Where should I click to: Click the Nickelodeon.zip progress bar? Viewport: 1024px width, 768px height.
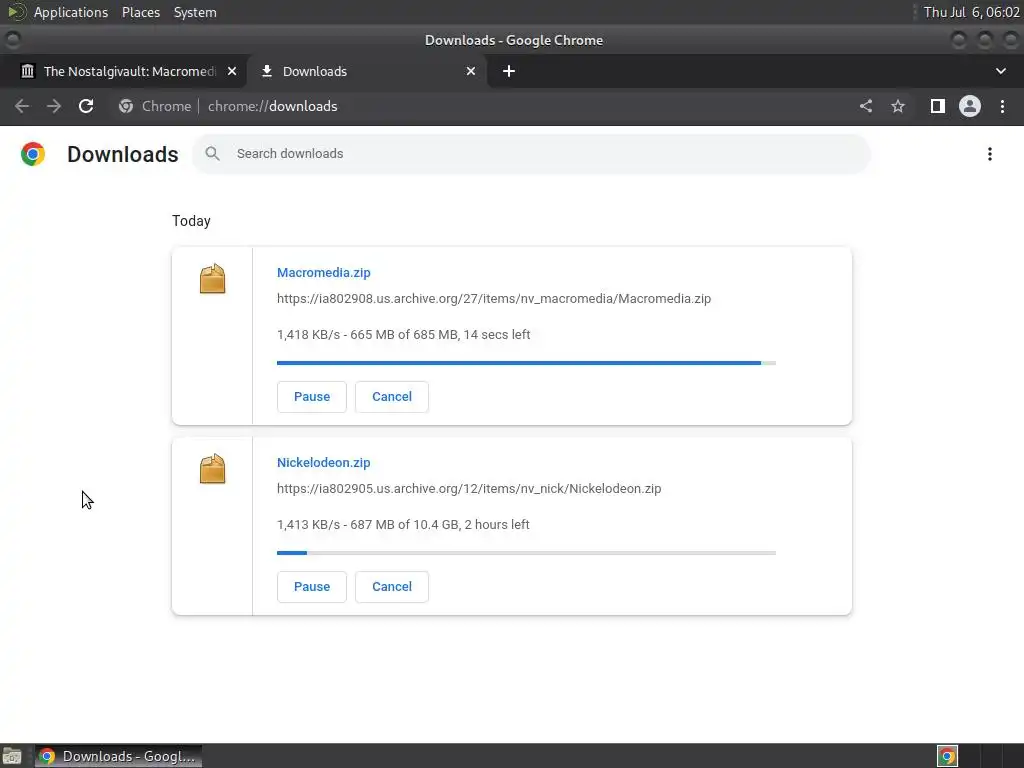click(526, 552)
